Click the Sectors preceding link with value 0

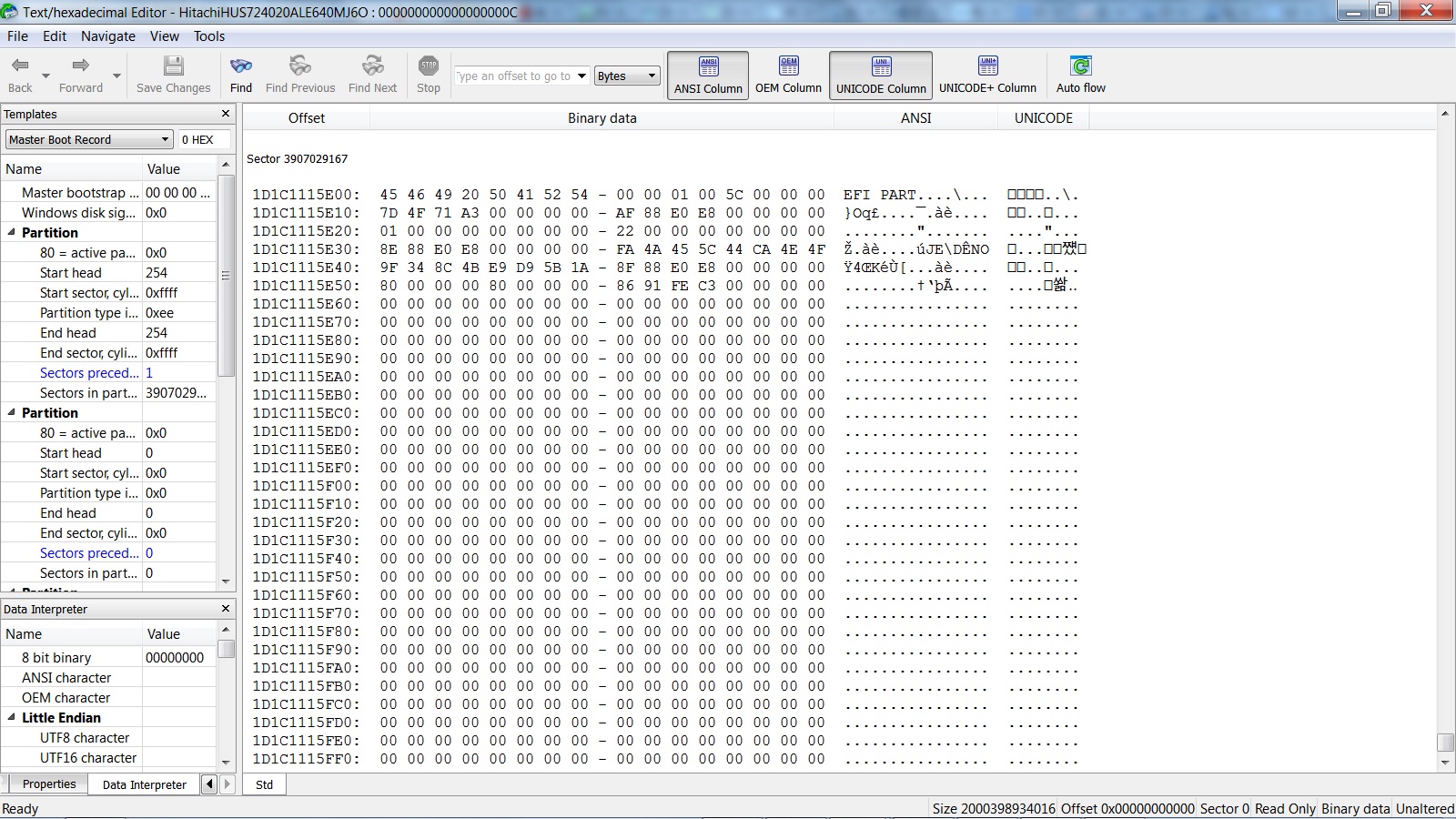89,552
